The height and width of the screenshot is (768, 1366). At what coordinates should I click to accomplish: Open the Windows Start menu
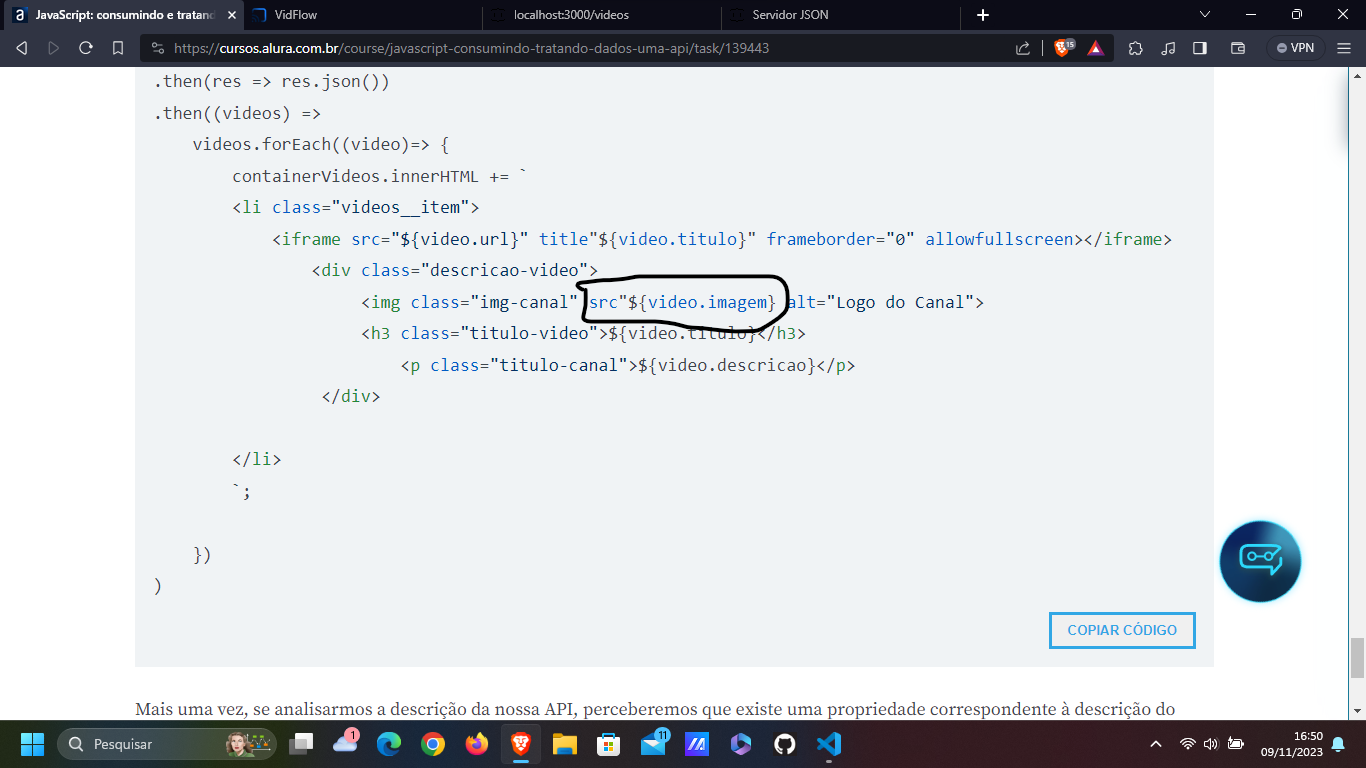tap(32, 744)
